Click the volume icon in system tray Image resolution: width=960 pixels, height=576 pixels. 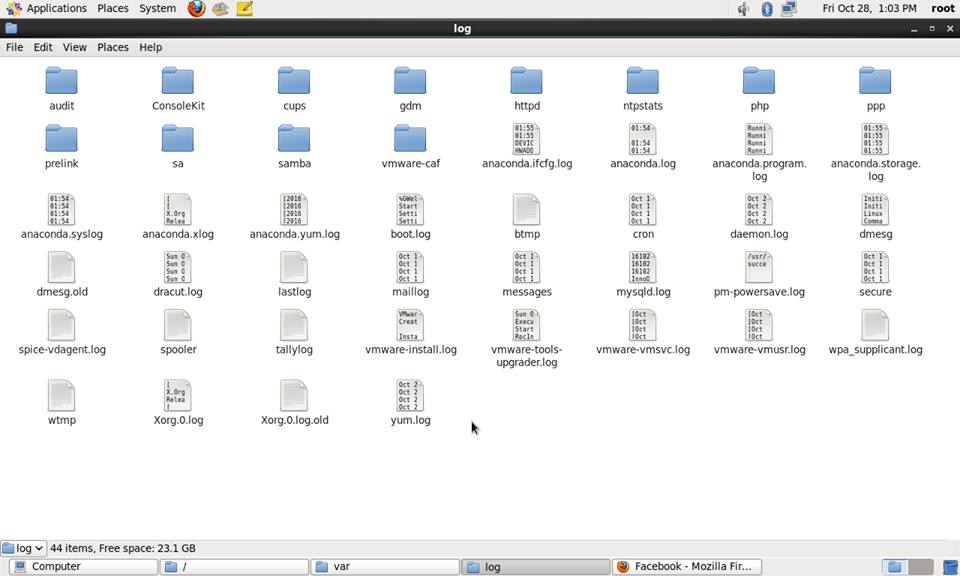coord(743,9)
